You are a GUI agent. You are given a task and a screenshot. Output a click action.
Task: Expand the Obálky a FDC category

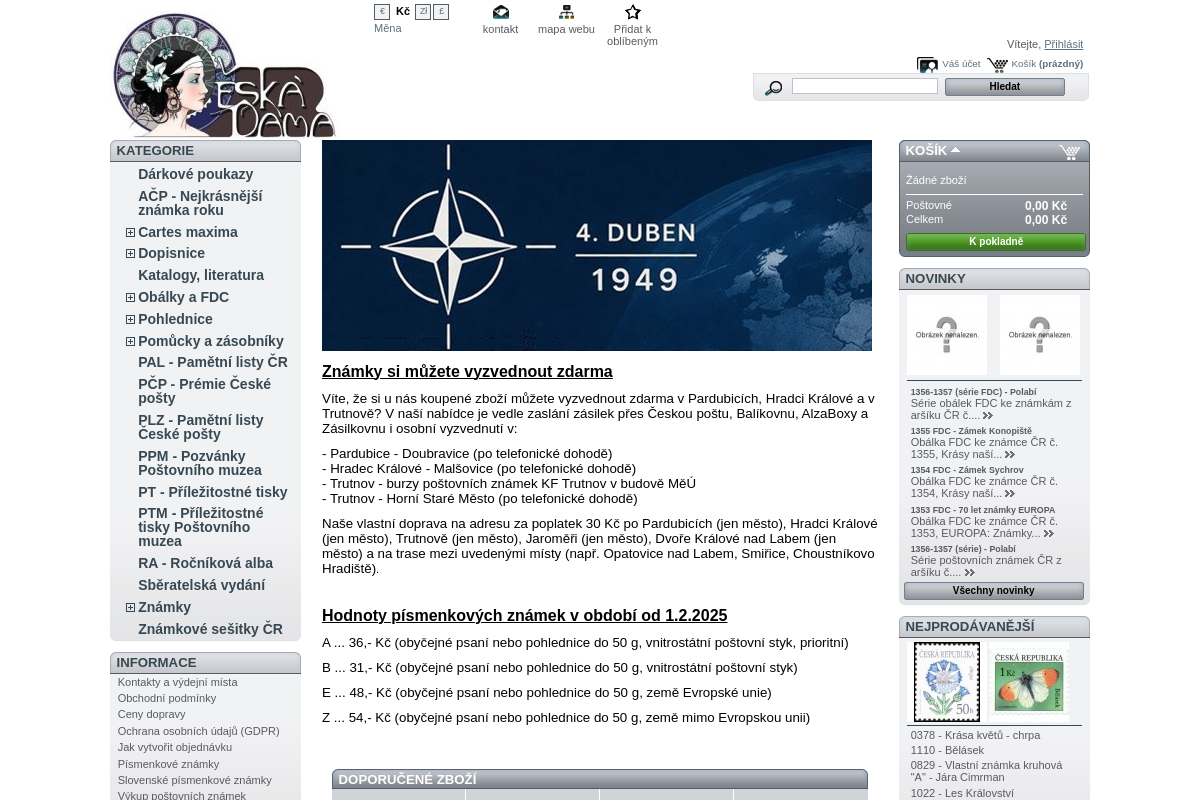(x=130, y=298)
